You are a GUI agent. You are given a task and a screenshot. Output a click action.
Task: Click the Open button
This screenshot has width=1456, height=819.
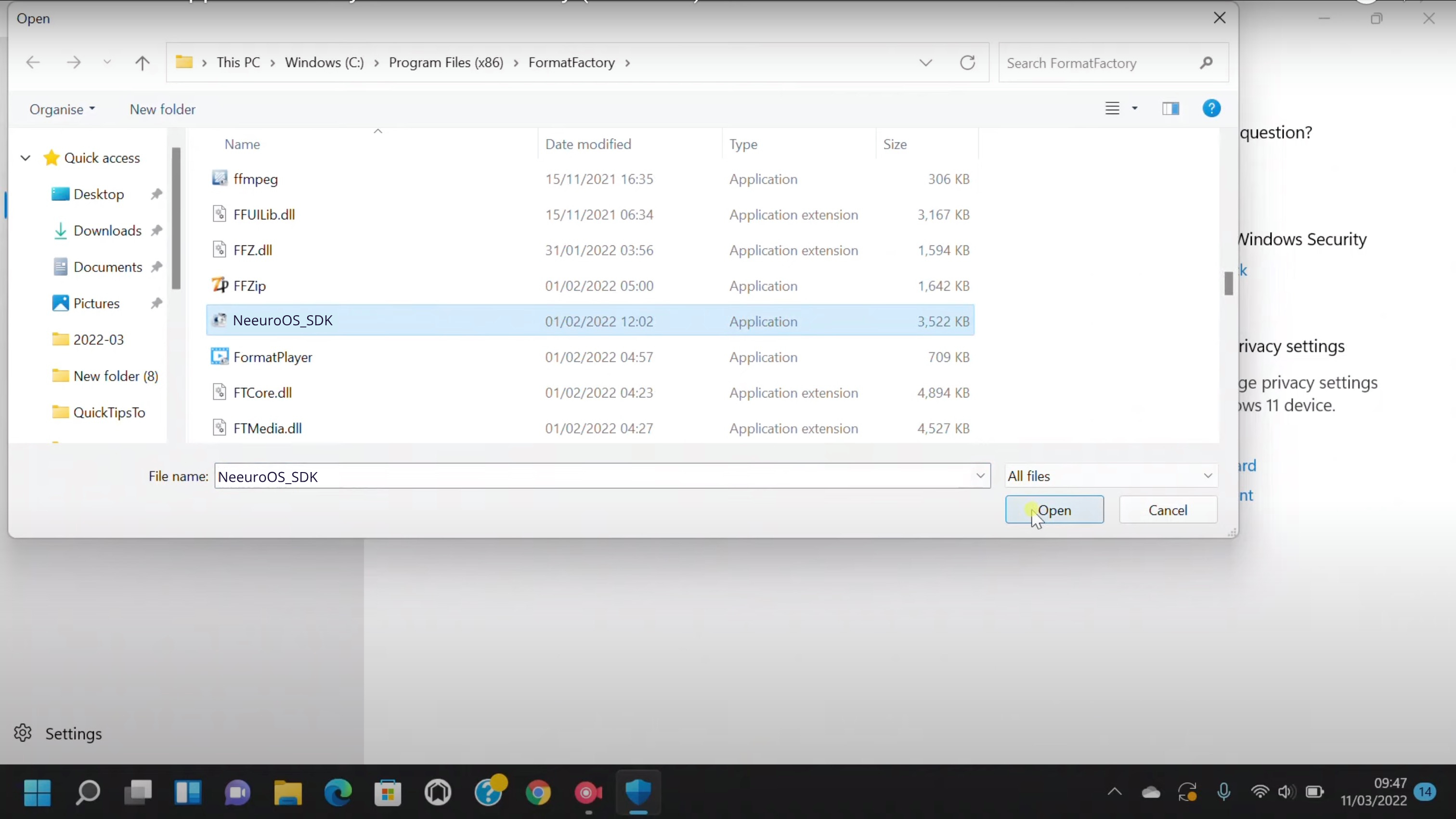click(1055, 510)
